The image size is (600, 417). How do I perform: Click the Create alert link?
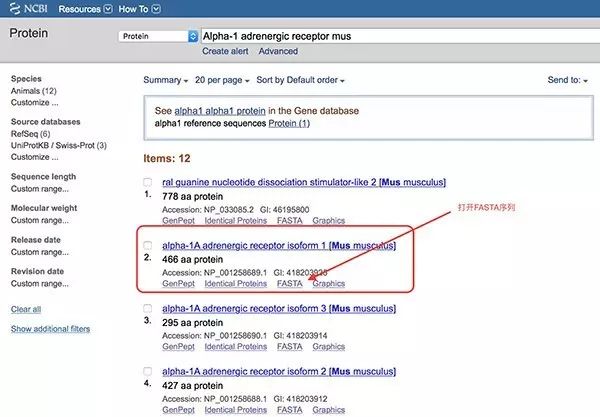click(x=226, y=51)
